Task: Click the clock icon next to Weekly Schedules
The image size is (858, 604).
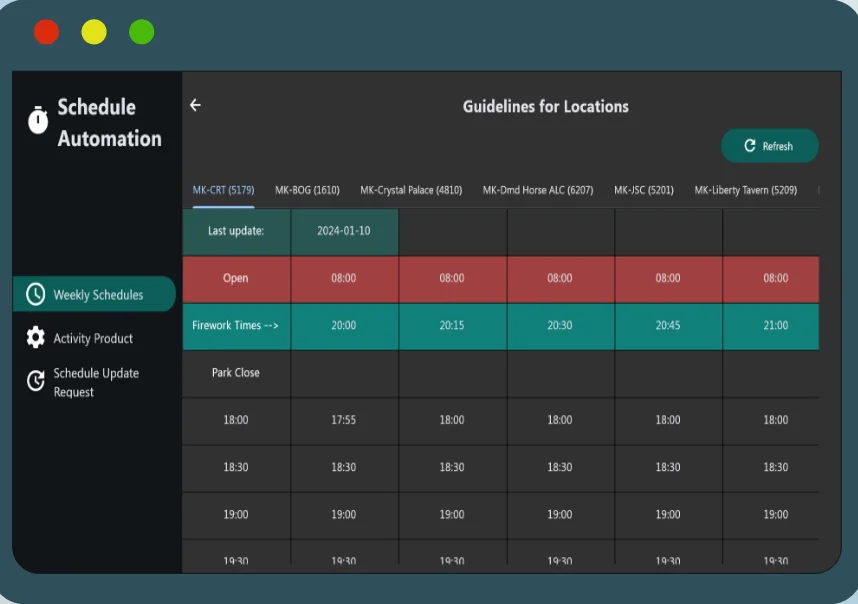Action: tap(36, 294)
